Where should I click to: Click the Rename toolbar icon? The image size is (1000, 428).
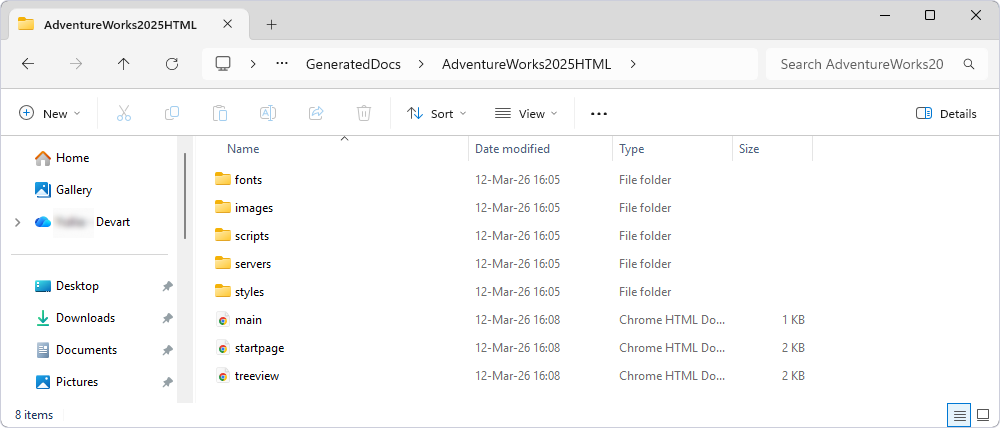(268, 114)
